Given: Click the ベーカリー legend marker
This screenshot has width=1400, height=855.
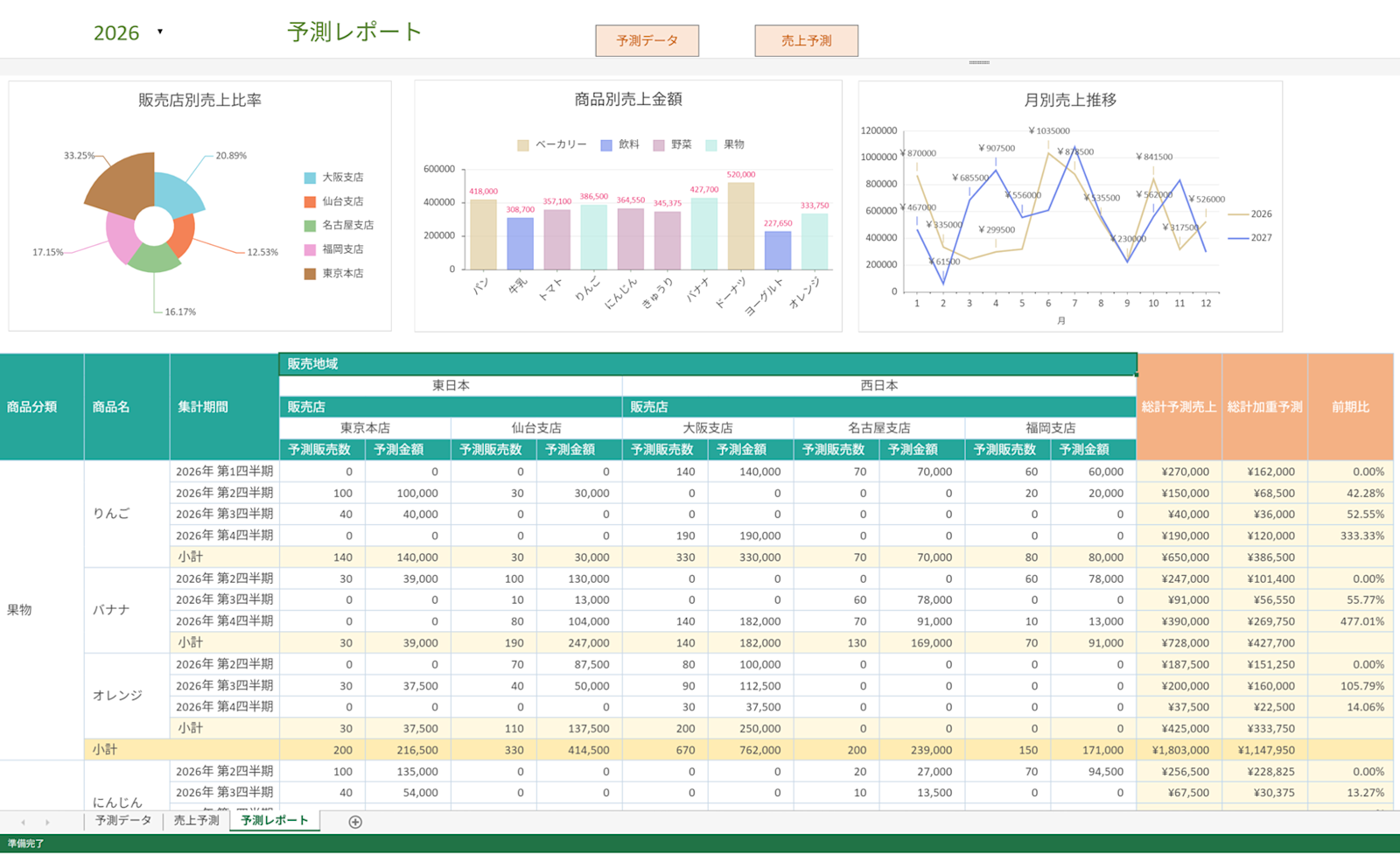Looking at the screenshot, I should coord(523,145).
